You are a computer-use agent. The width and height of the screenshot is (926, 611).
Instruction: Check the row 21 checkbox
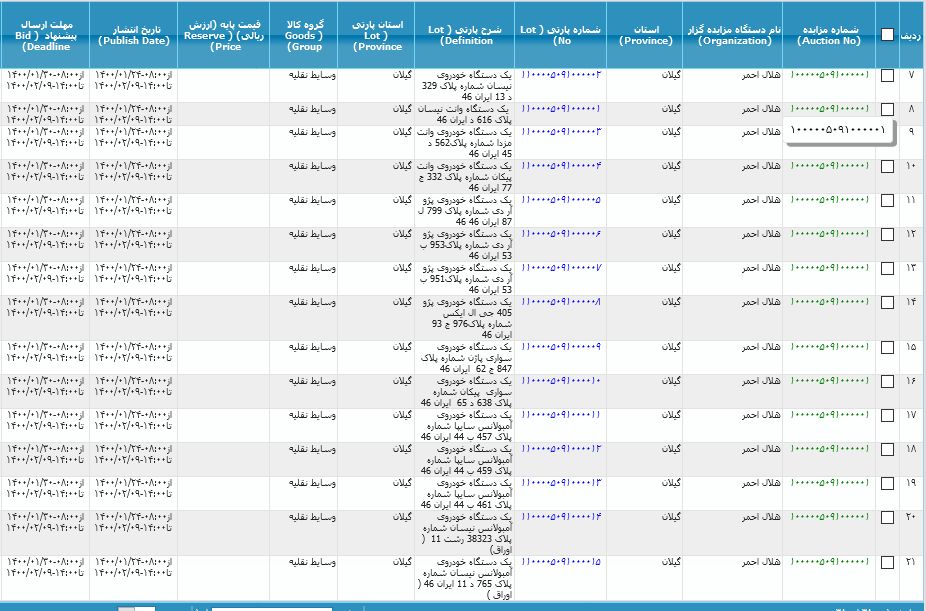(887, 562)
